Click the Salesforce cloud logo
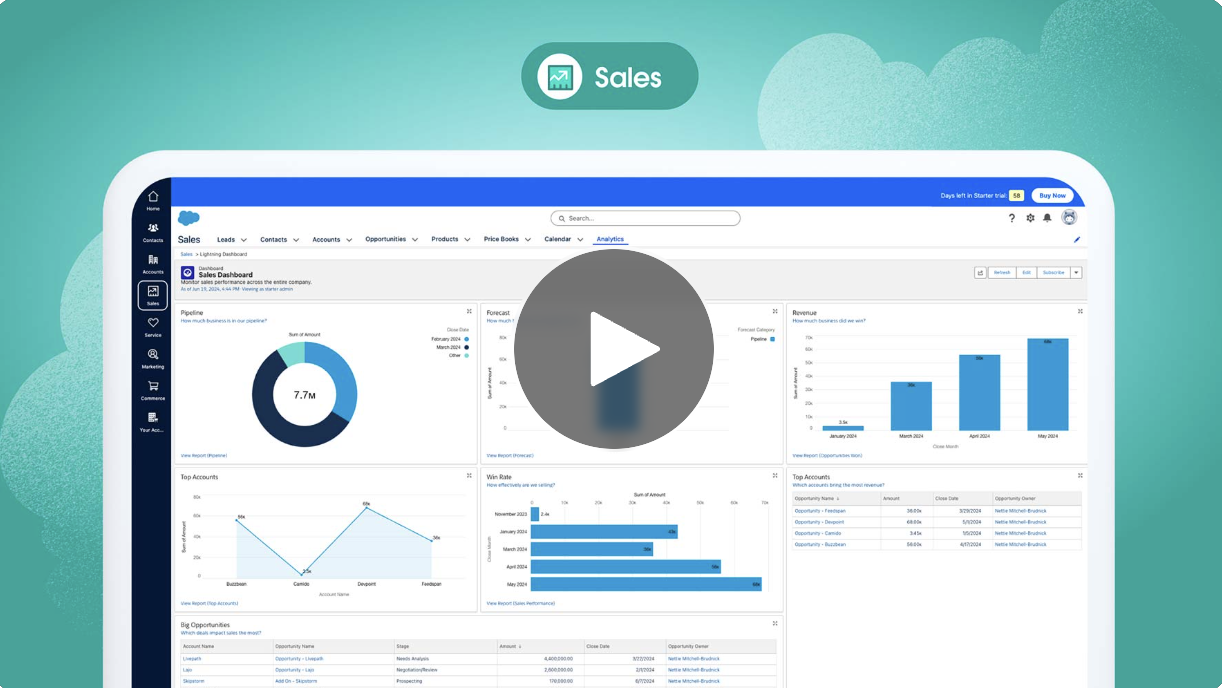This screenshot has width=1222, height=688. [188, 218]
